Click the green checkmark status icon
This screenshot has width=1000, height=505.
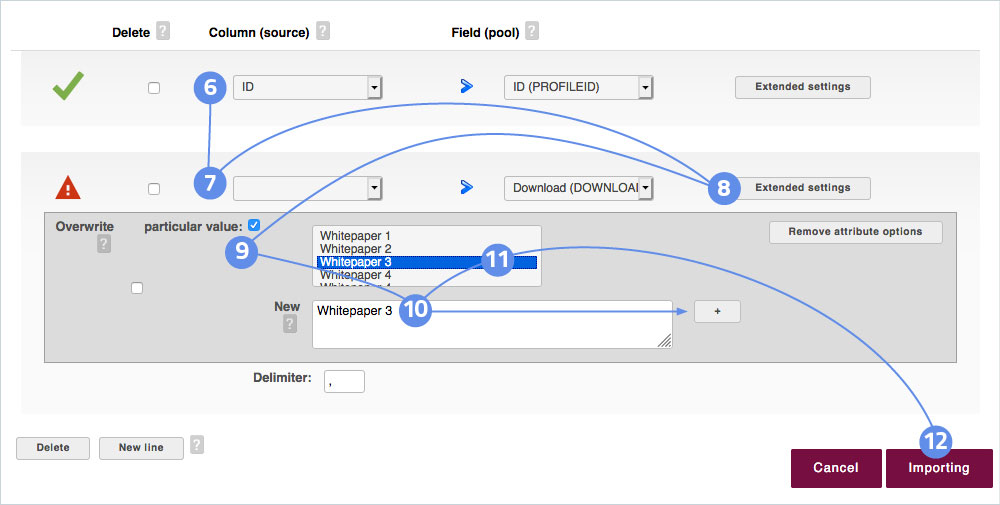point(68,88)
